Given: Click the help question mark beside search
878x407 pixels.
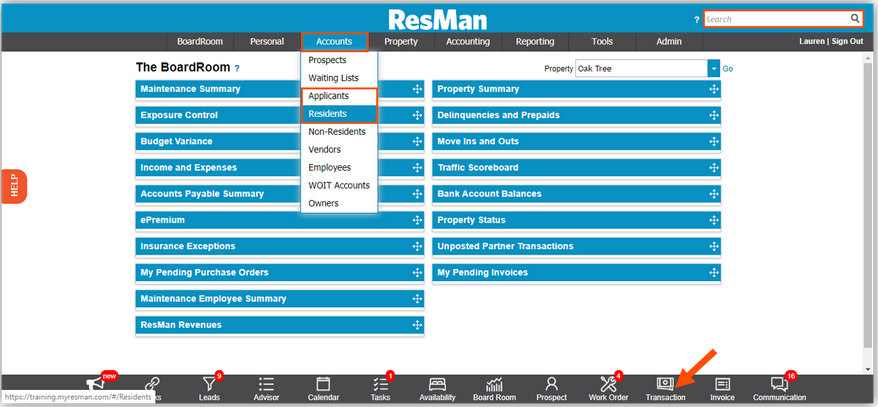Looking at the screenshot, I should click(x=697, y=20).
